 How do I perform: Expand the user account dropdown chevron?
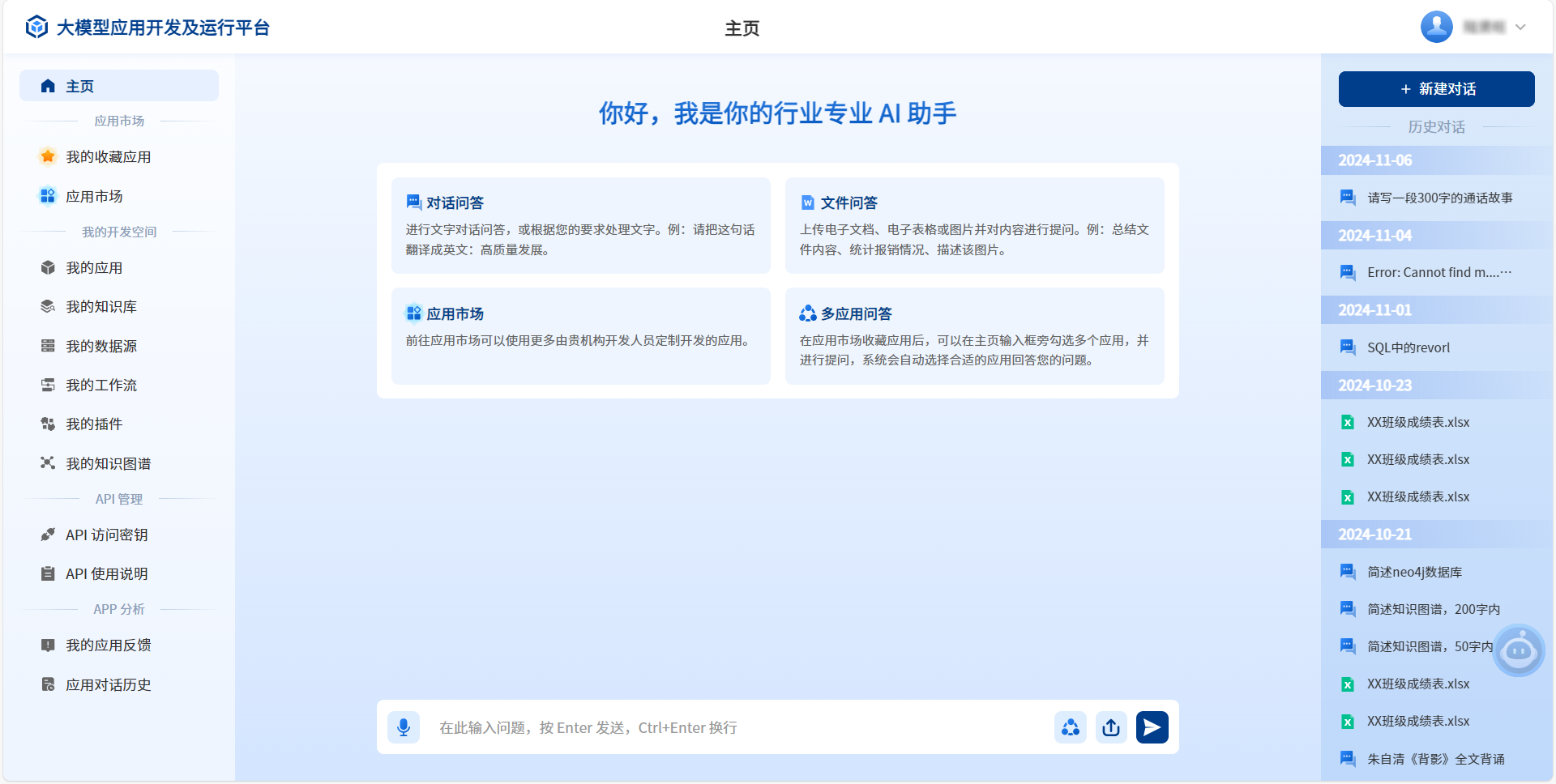1520,28
